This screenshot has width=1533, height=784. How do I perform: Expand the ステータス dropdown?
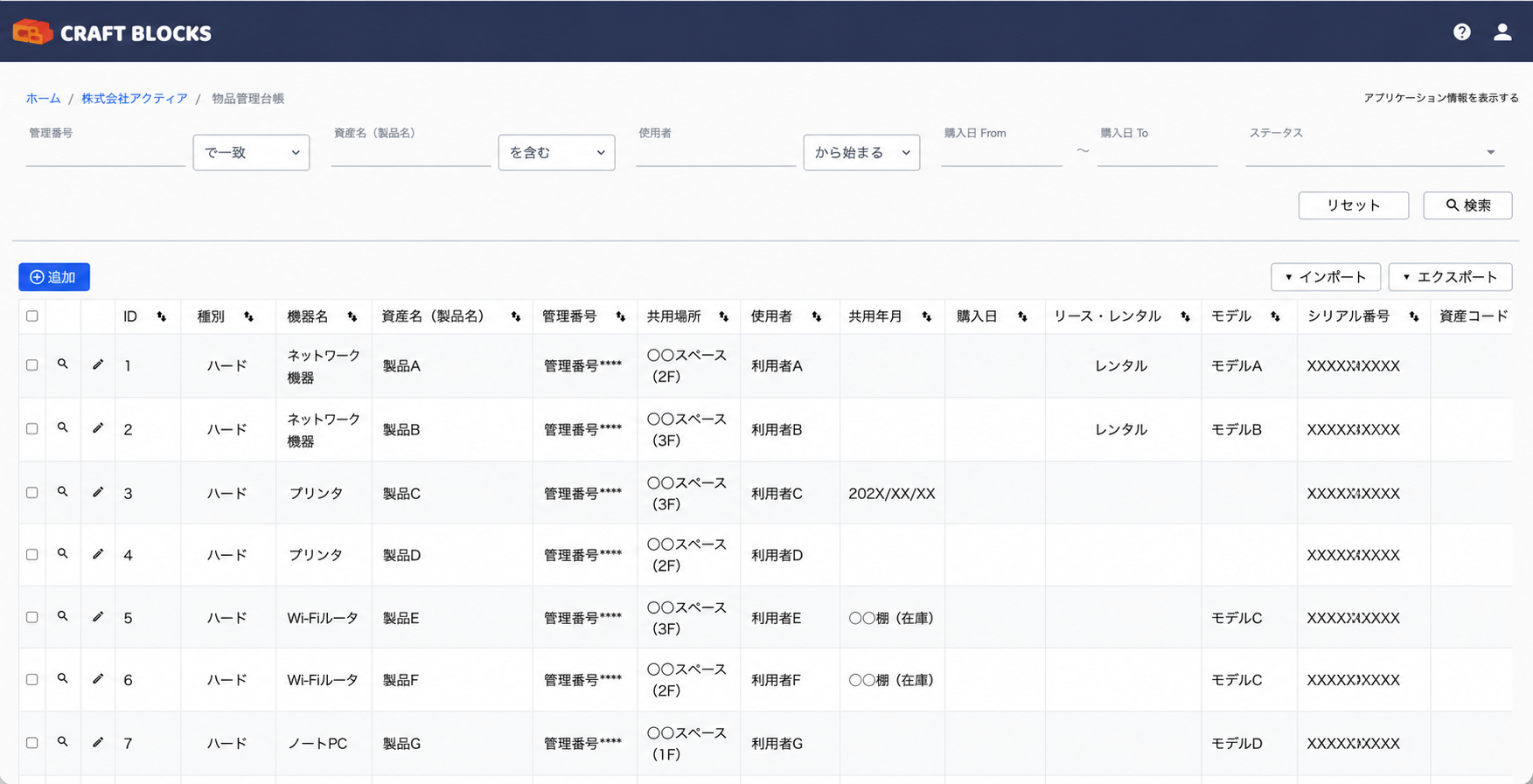[x=1375, y=152]
